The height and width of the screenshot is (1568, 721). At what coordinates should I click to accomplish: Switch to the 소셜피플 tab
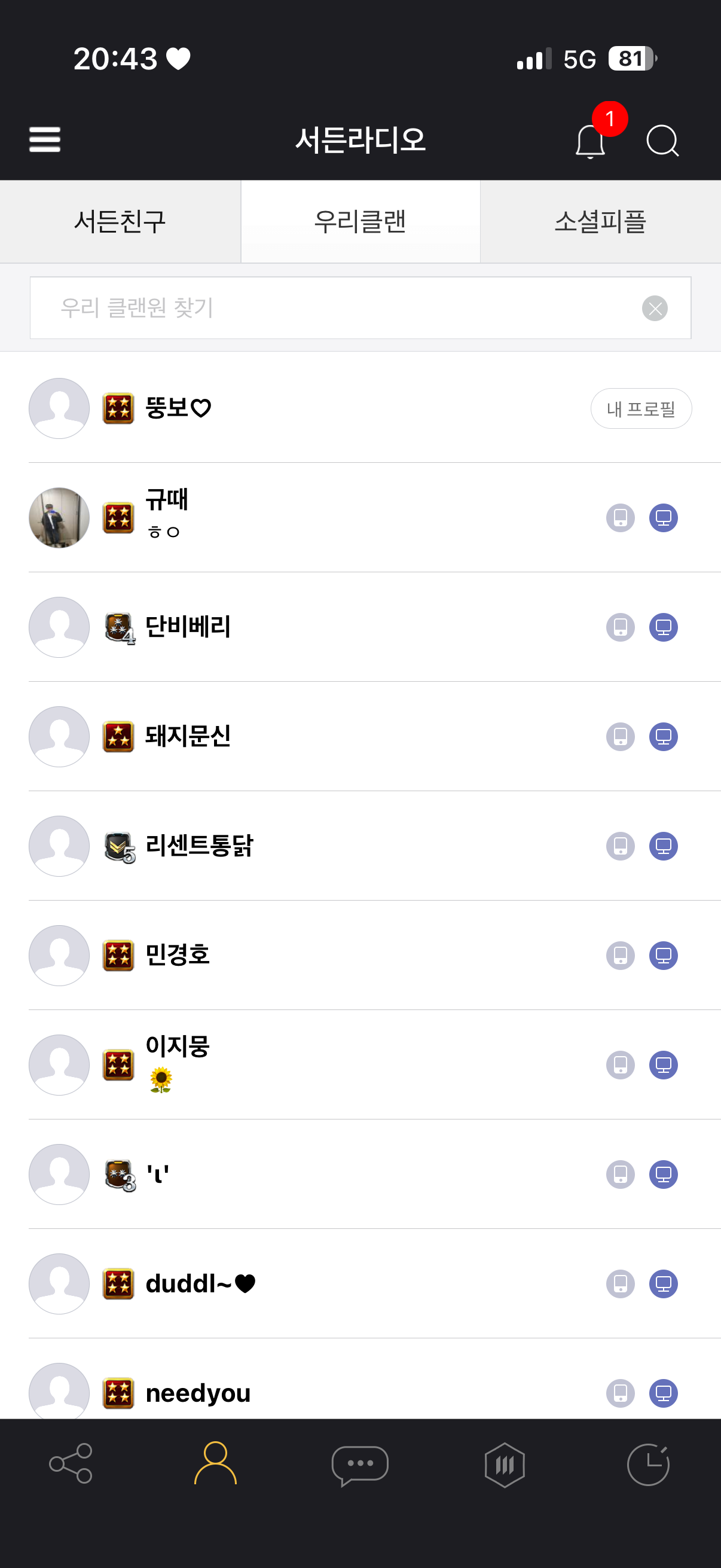(x=600, y=221)
